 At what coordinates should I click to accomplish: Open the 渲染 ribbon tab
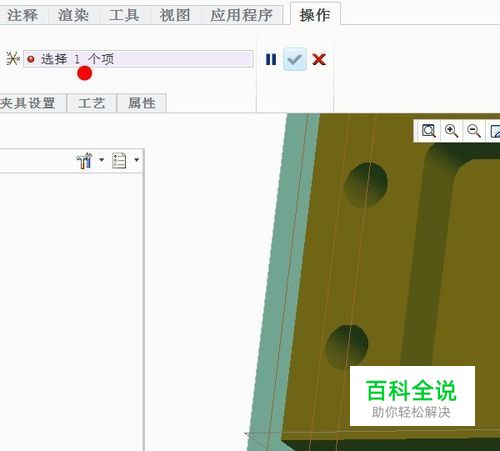point(73,15)
